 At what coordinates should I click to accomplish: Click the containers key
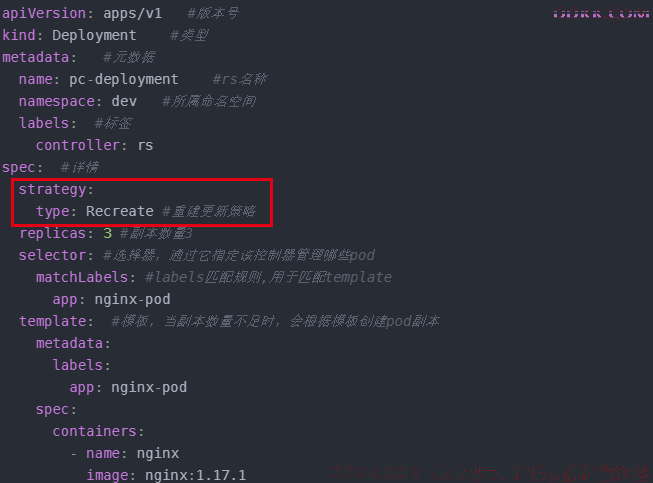(x=94, y=431)
